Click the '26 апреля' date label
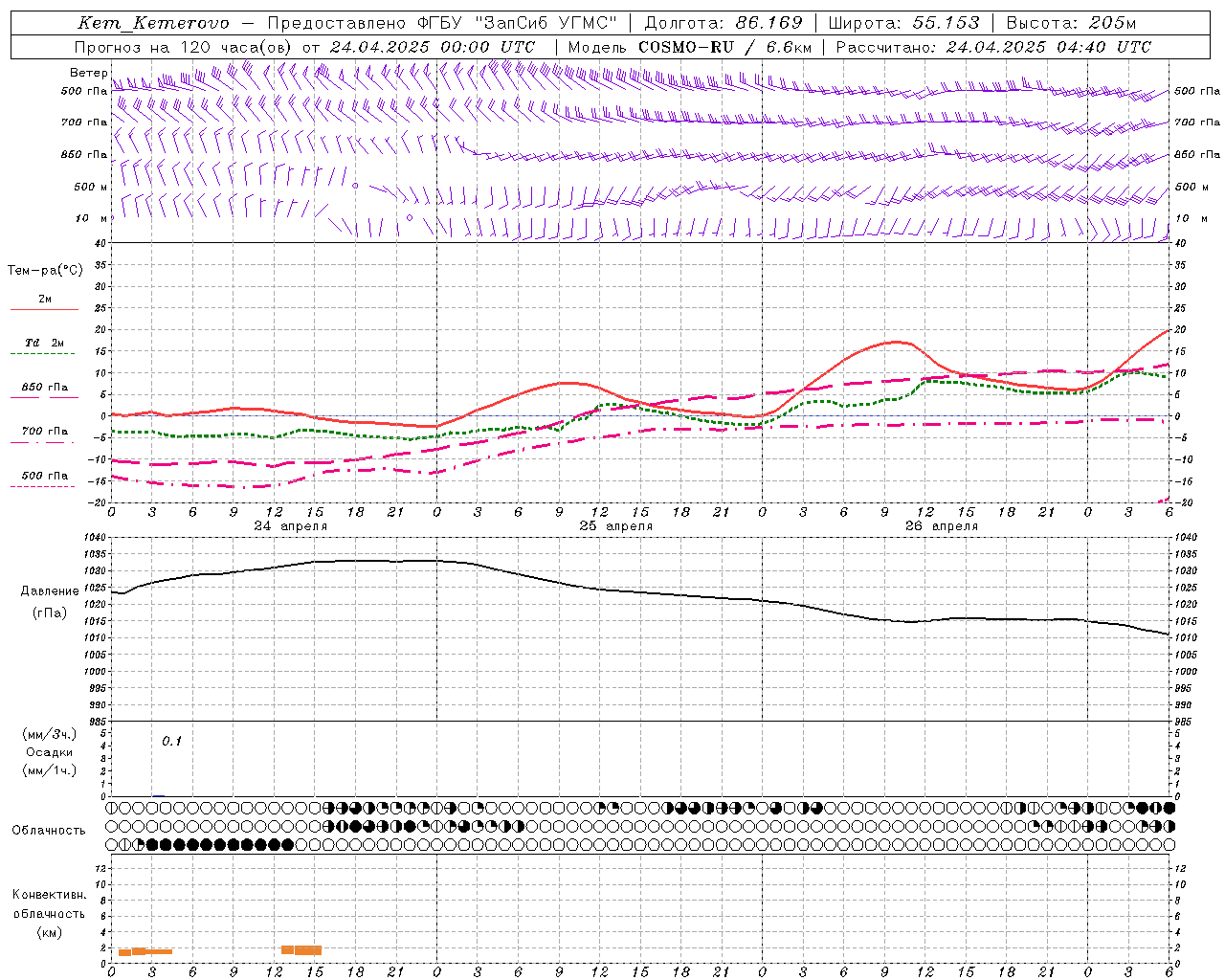This screenshot has height=980, width=1225. click(942, 526)
